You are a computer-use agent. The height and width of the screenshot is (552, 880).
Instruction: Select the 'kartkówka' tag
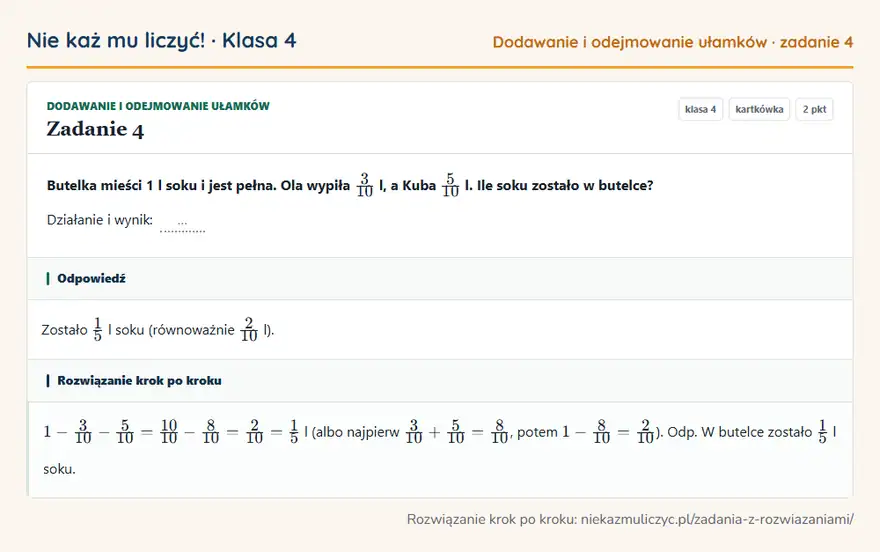(759, 109)
